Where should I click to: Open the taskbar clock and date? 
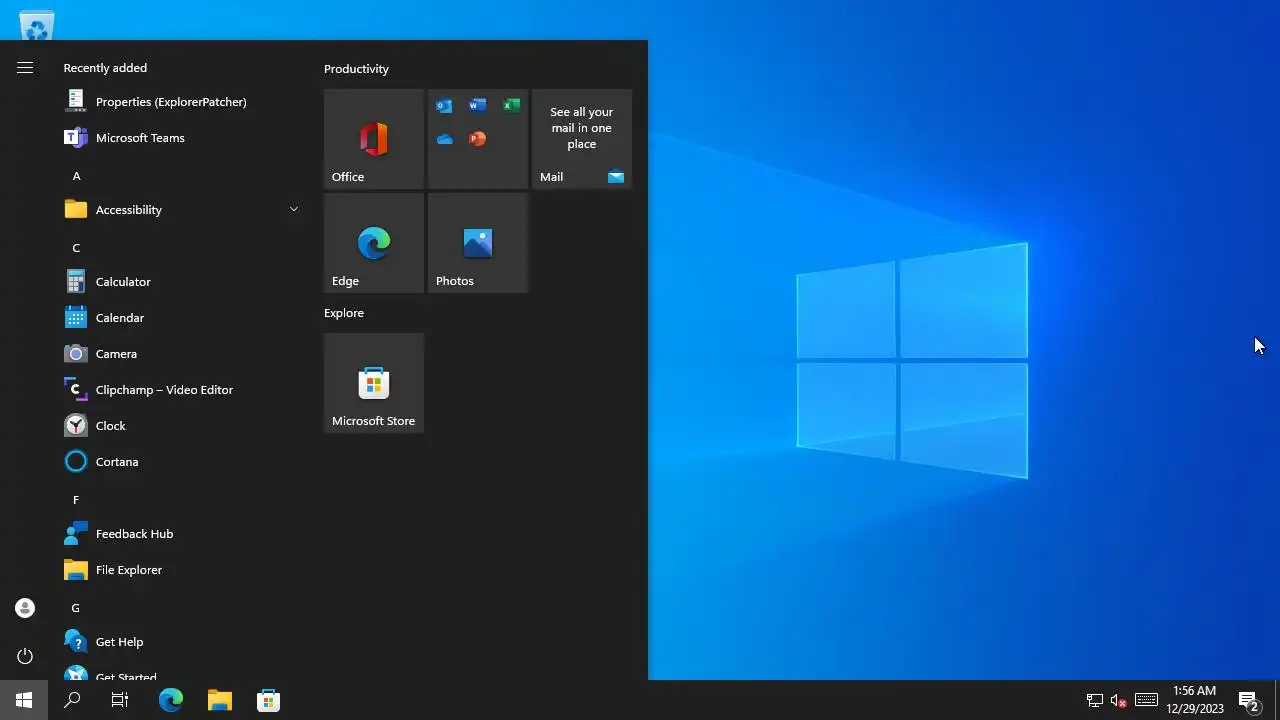click(x=1195, y=700)
